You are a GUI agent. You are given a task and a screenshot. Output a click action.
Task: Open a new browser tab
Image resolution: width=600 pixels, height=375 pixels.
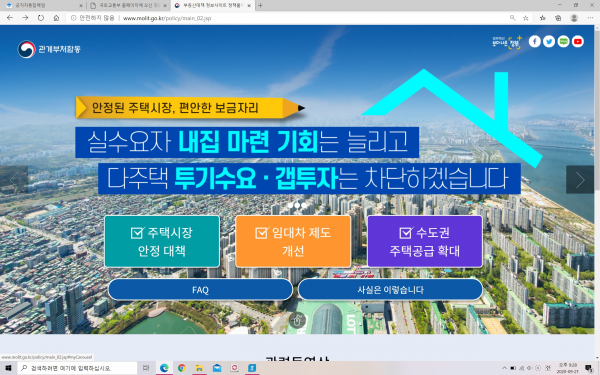pos(260,5)
